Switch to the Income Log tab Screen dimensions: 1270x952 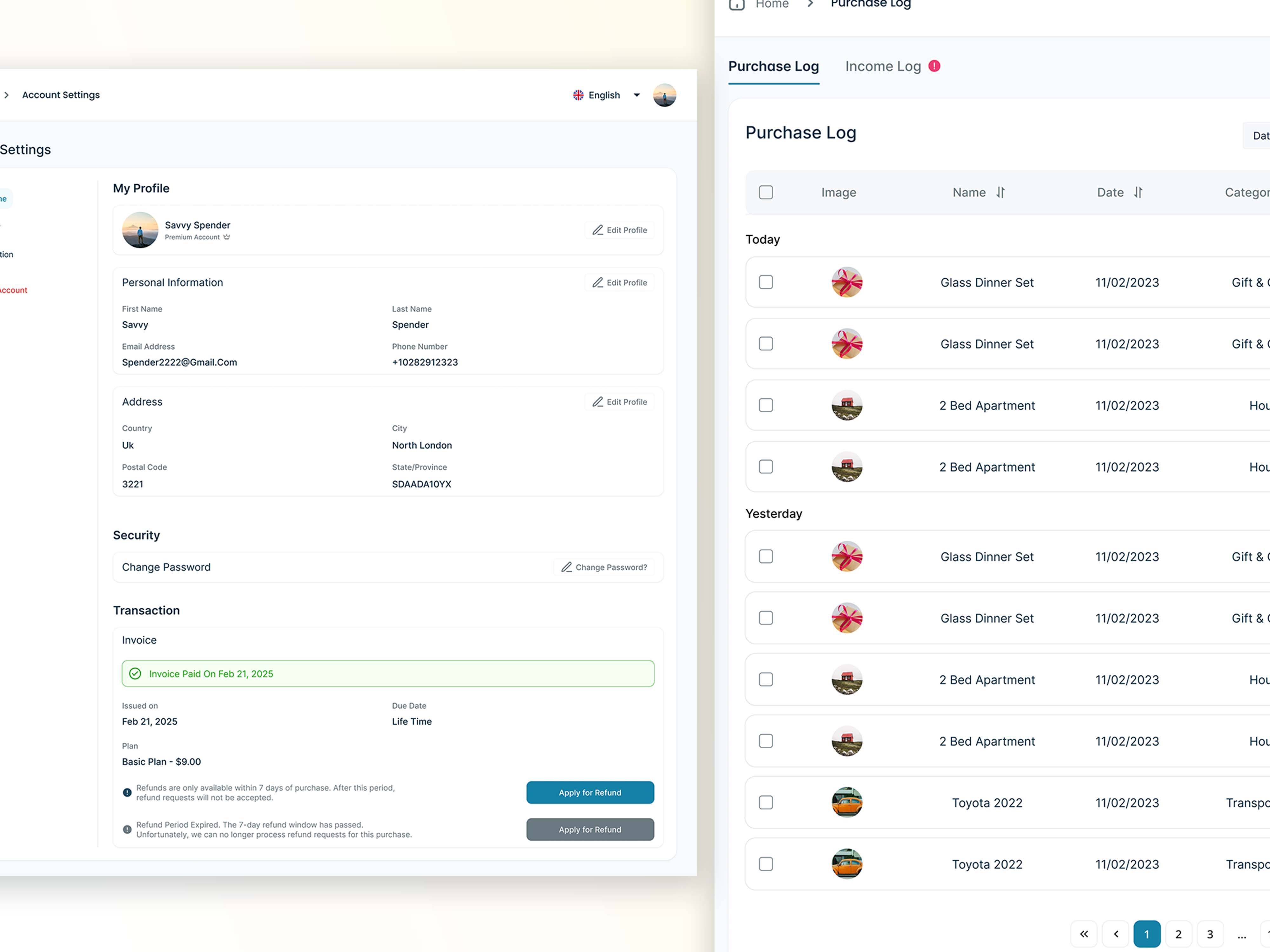[x=882, y=66]
